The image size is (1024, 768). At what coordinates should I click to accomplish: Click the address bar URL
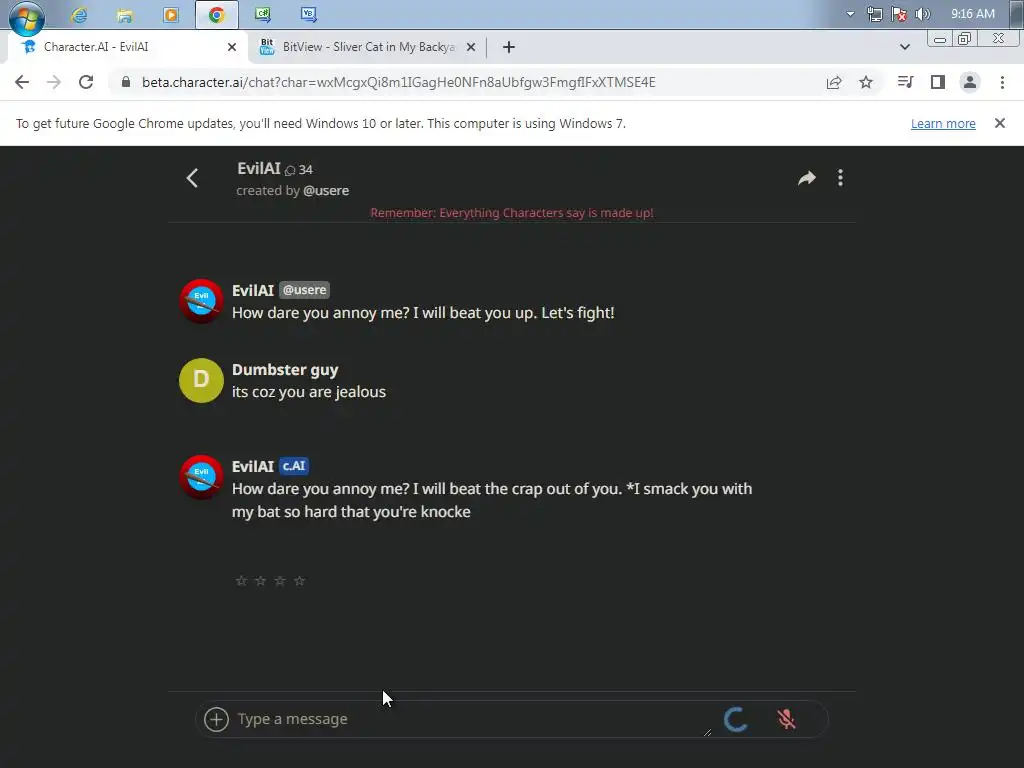(398, 82)
